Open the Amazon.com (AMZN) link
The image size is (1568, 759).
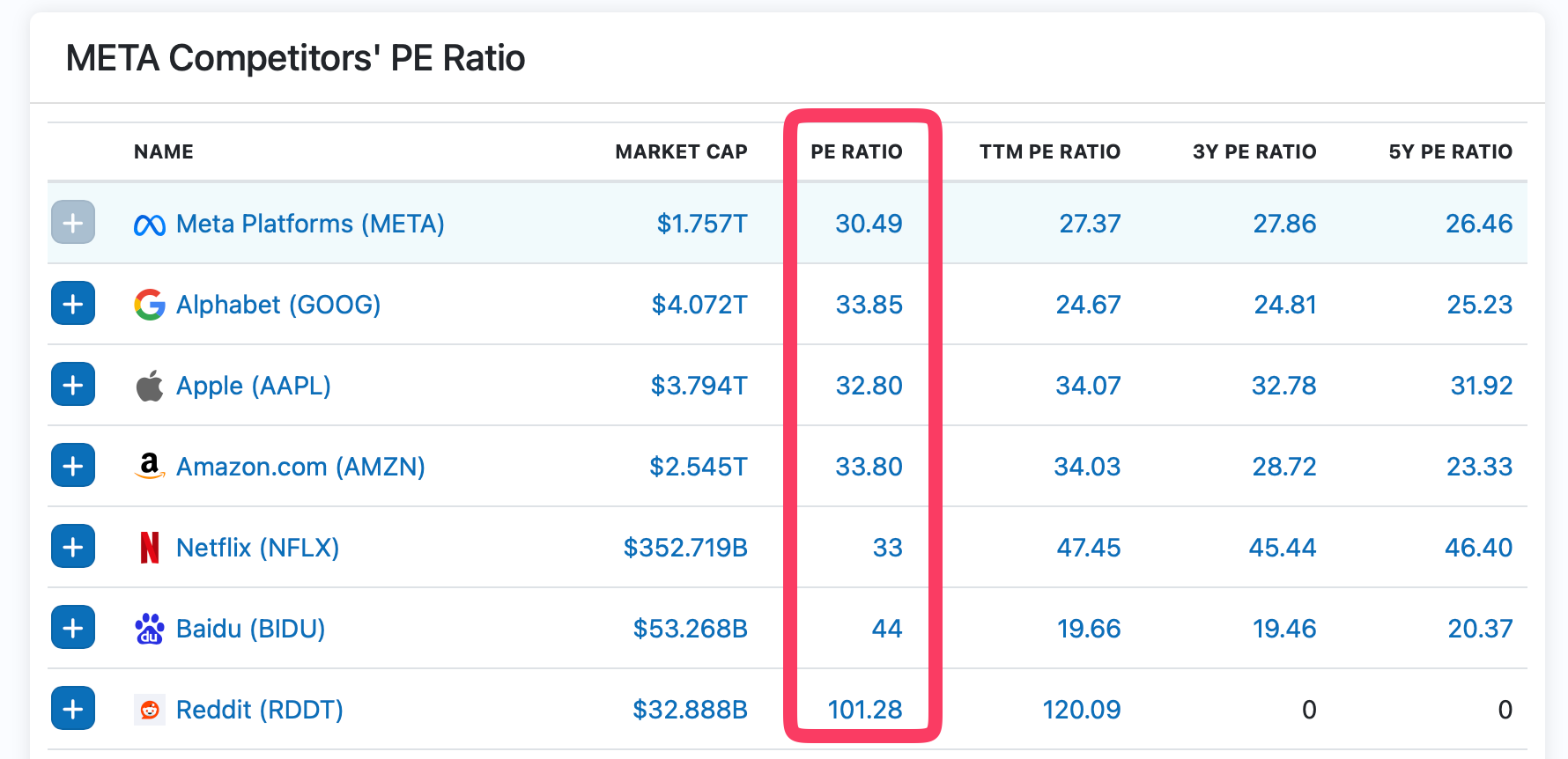coord(300,467)
